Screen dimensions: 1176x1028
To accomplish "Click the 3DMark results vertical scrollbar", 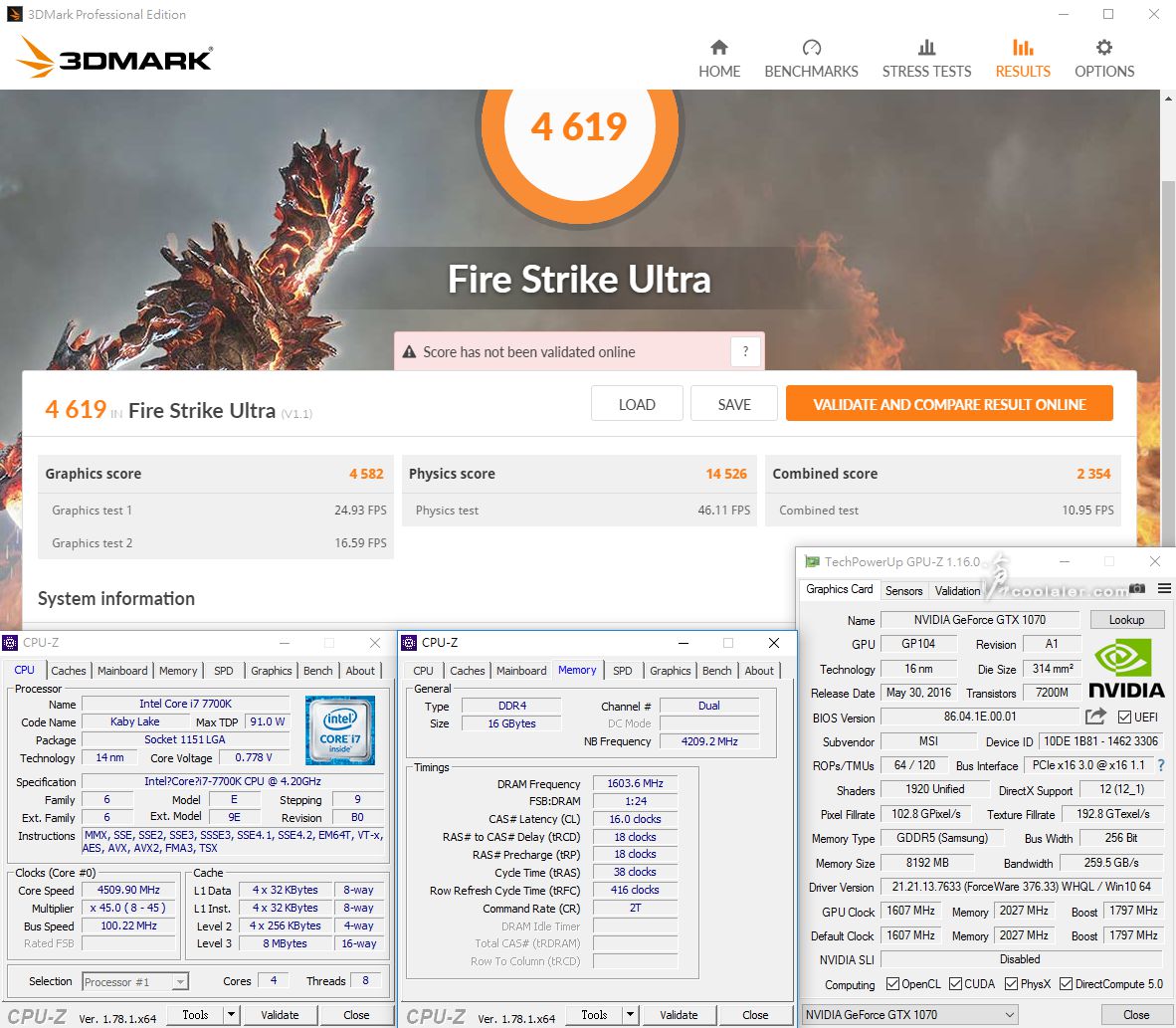I will coord(1168,362).
